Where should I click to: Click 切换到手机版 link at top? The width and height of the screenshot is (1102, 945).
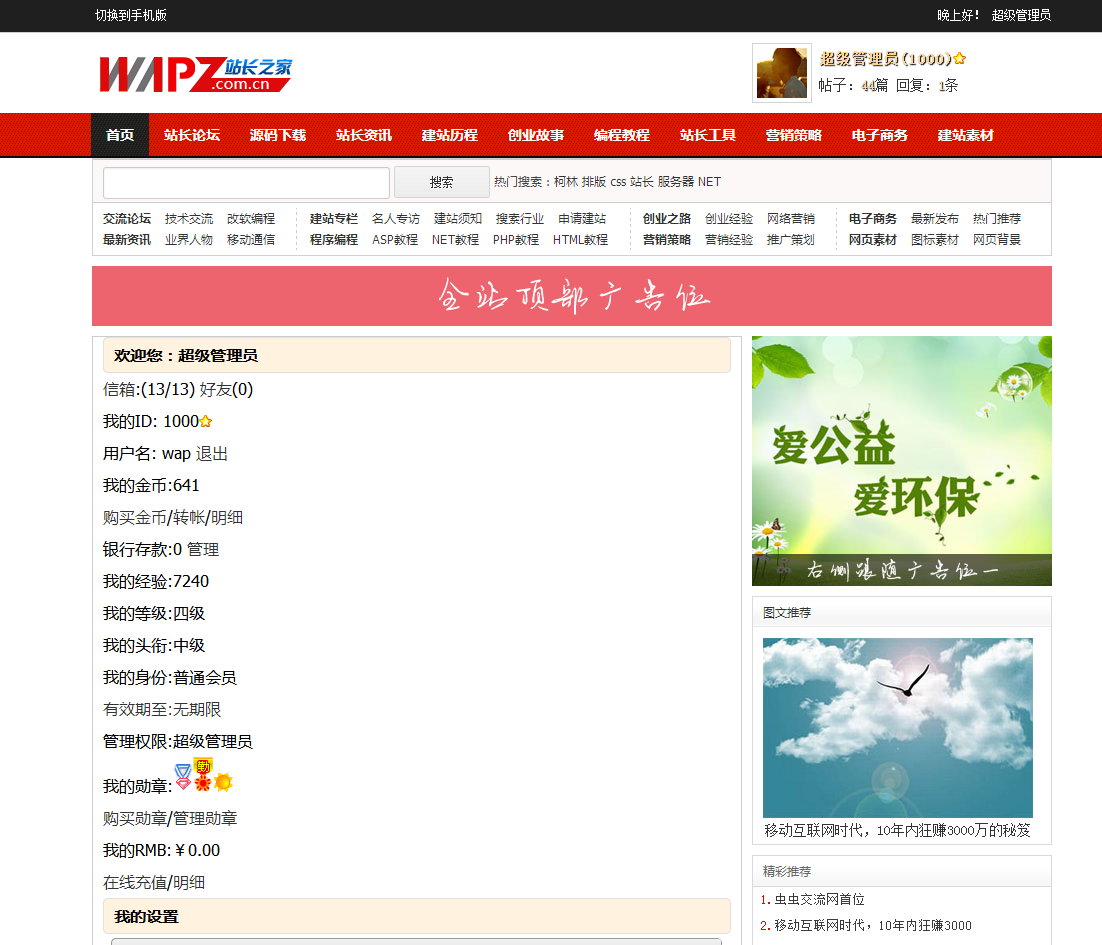click(131, 15)
